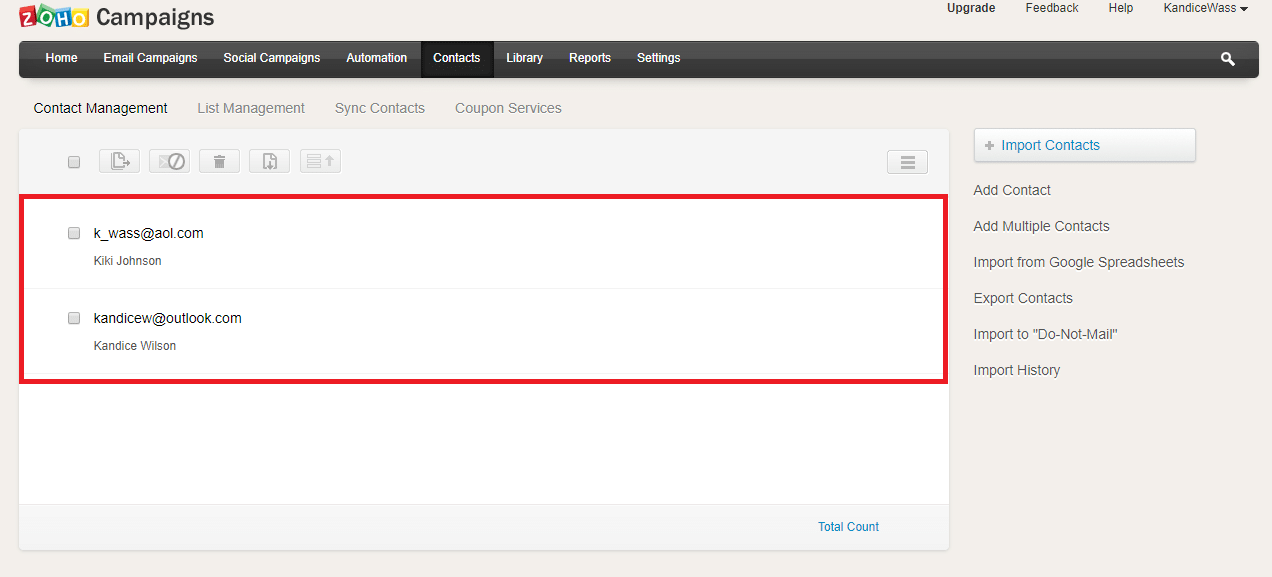
Task: Open the Home menu
Action: tap(61, 58)
